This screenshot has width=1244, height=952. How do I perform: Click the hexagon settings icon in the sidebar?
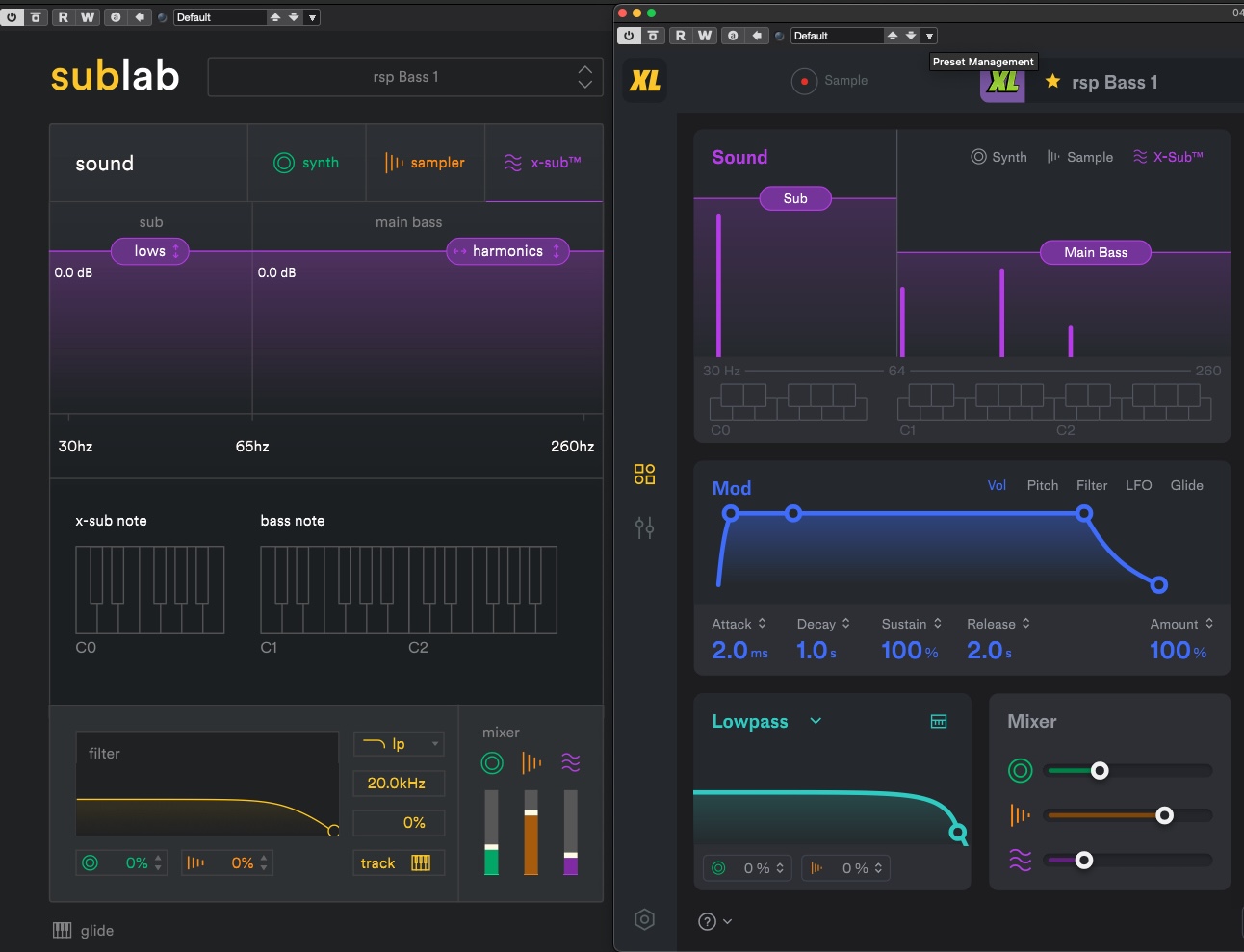click(644, 919)
